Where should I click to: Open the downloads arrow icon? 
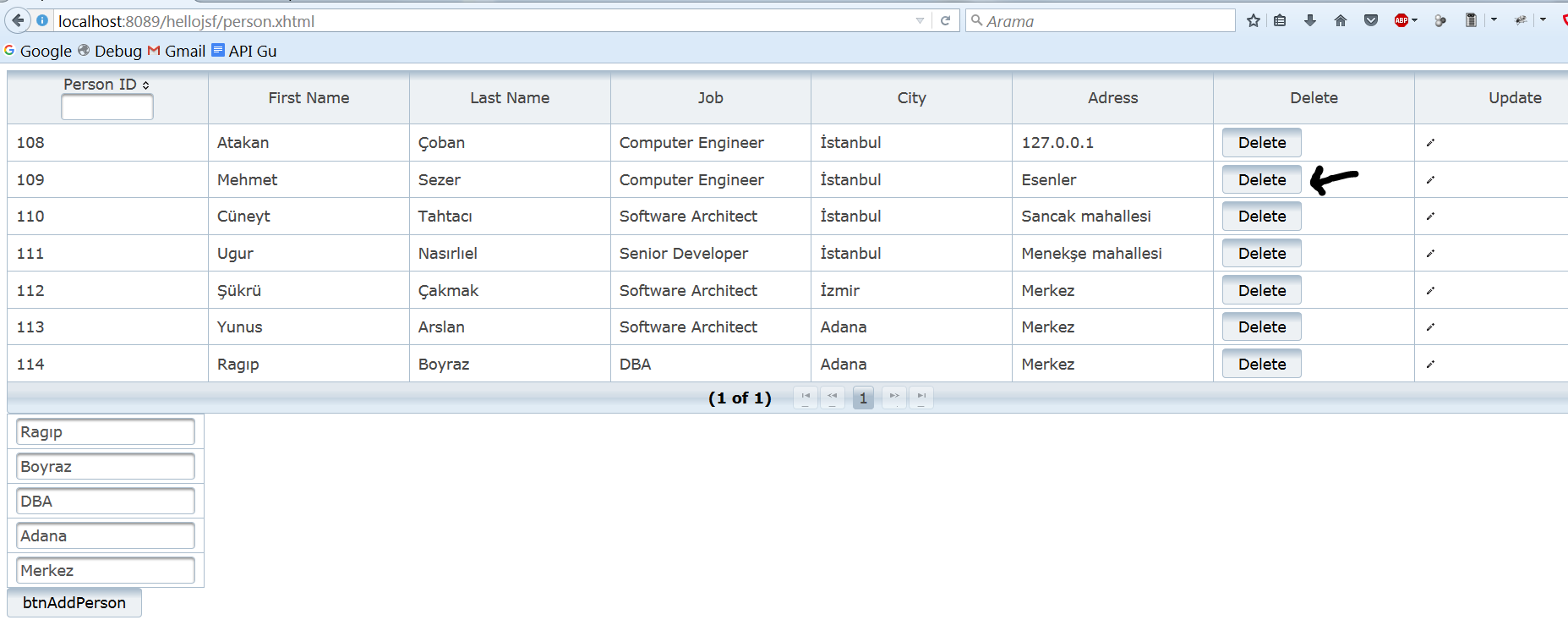click(1310, 20)
